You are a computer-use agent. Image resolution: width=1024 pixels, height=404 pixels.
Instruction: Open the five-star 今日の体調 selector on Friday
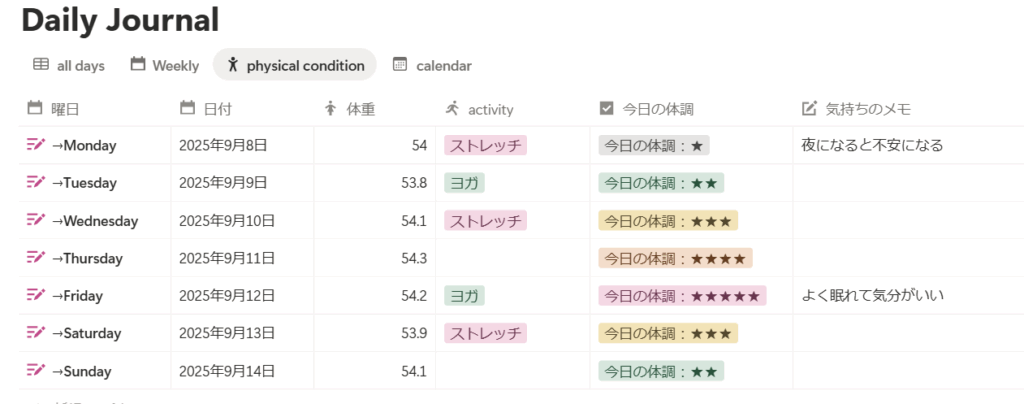point(682,296)
